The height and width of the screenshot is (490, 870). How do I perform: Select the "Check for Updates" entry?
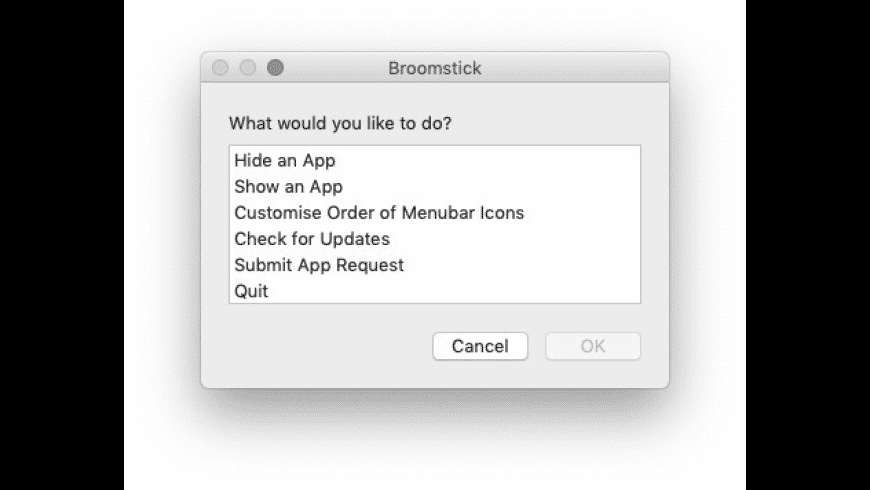[312, 239]
